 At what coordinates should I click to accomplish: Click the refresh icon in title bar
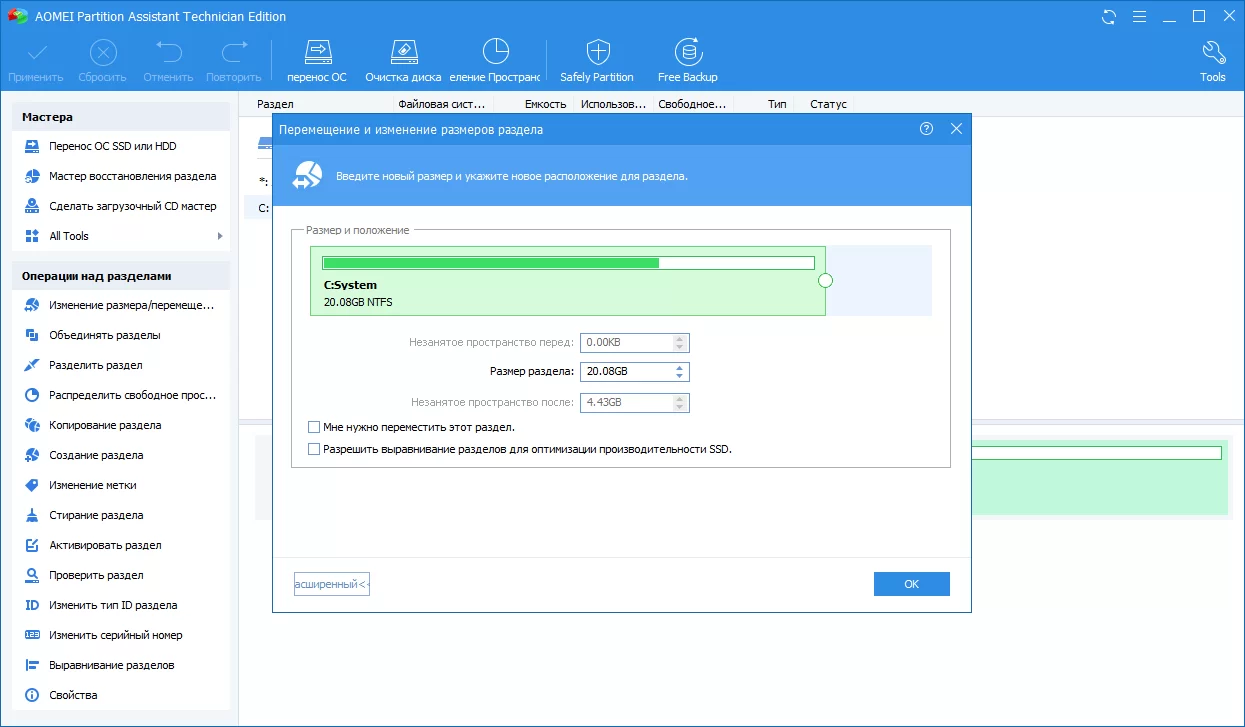(1109, 16)
